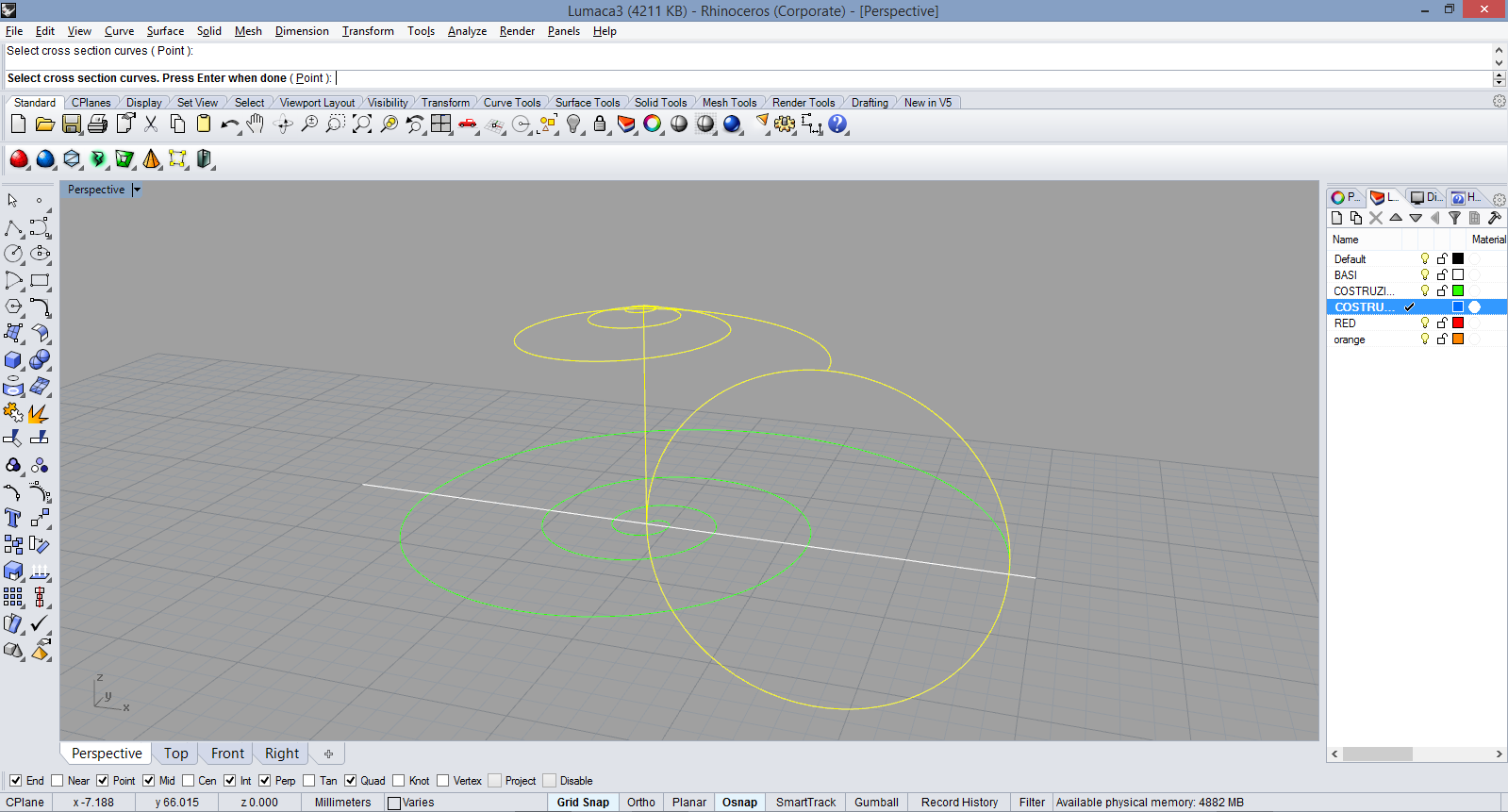Check the Disable osnap checkbox
The image size is (1508, 812).
(550, 781)
